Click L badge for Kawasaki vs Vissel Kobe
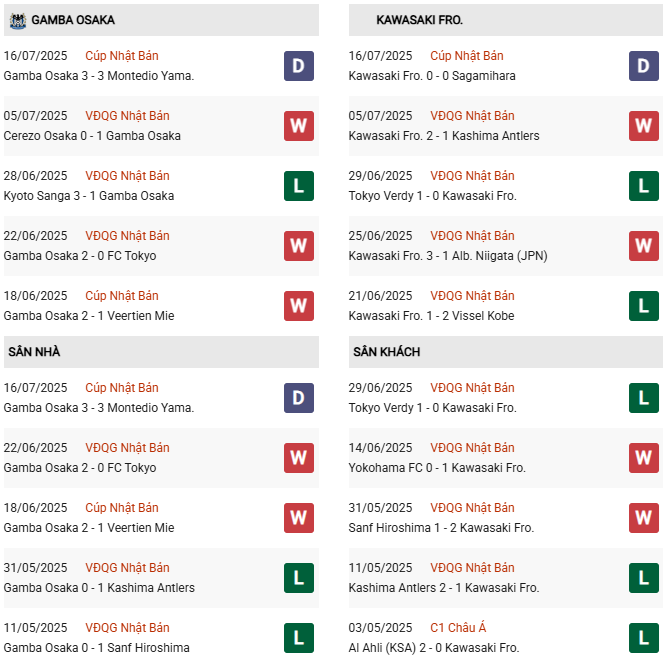Screen dimensions: 663x661 coord(644,306)
